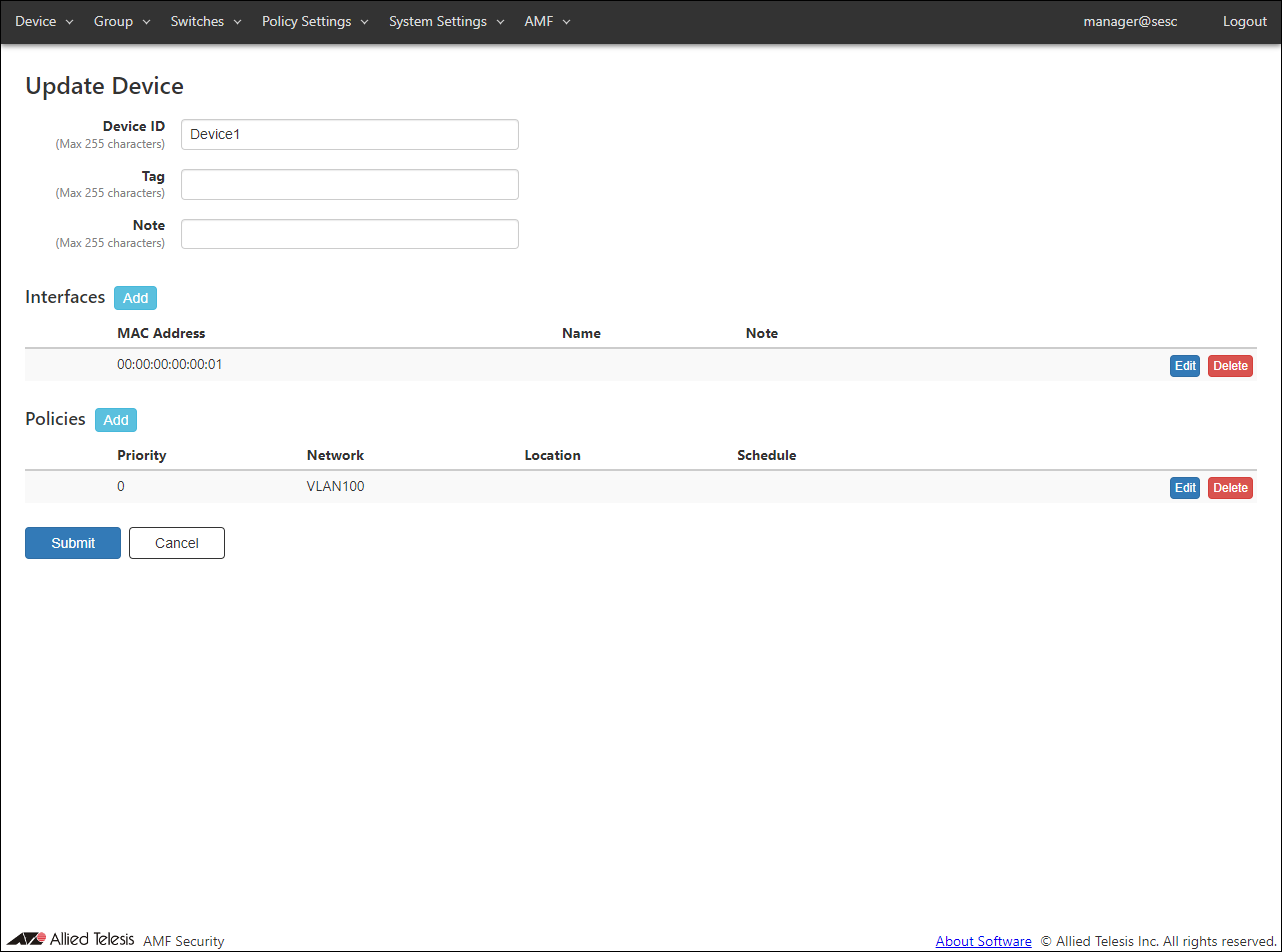This screenshot has width=1282, height=952.
Task: Click the manager@sesc user link
Action: click(1130, 21)
